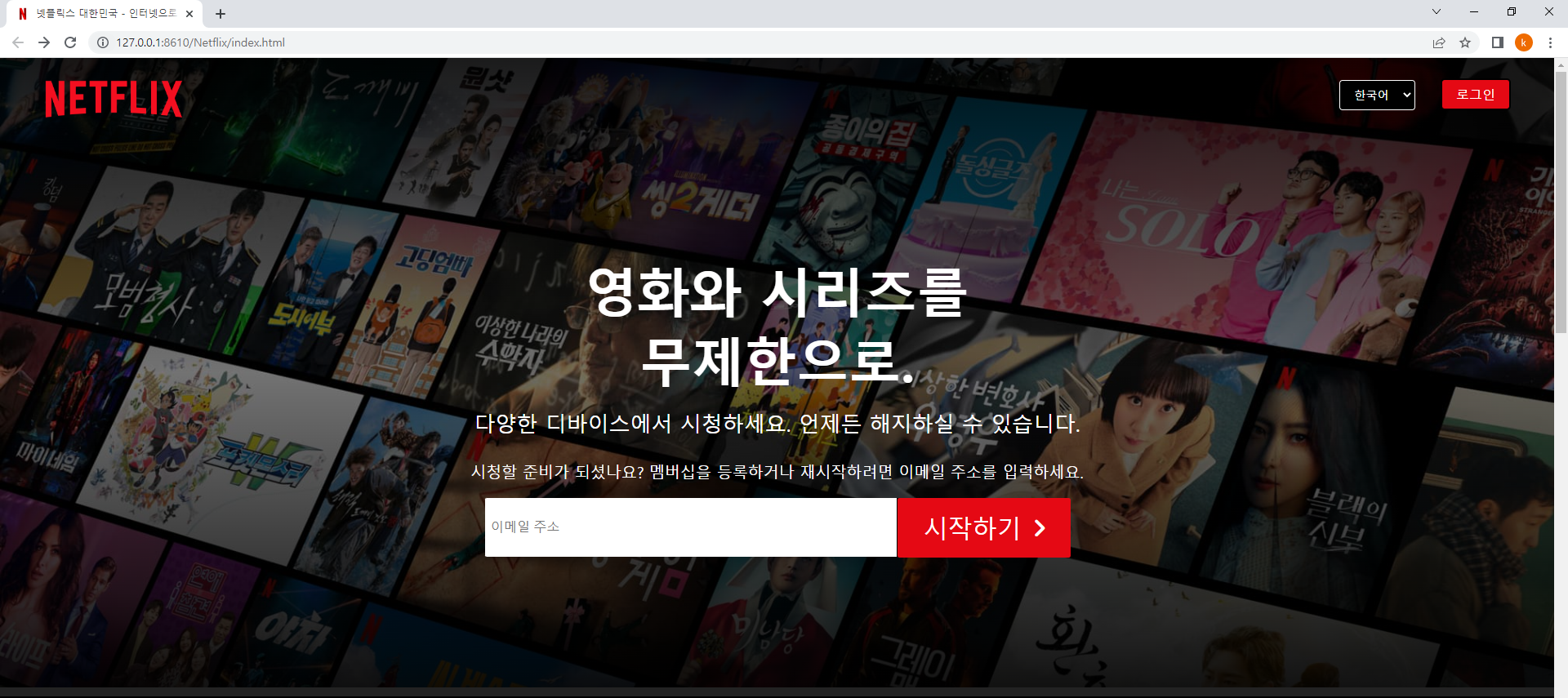
Task: Focus the 이메일 주소 input field
Action: point(690,527)
